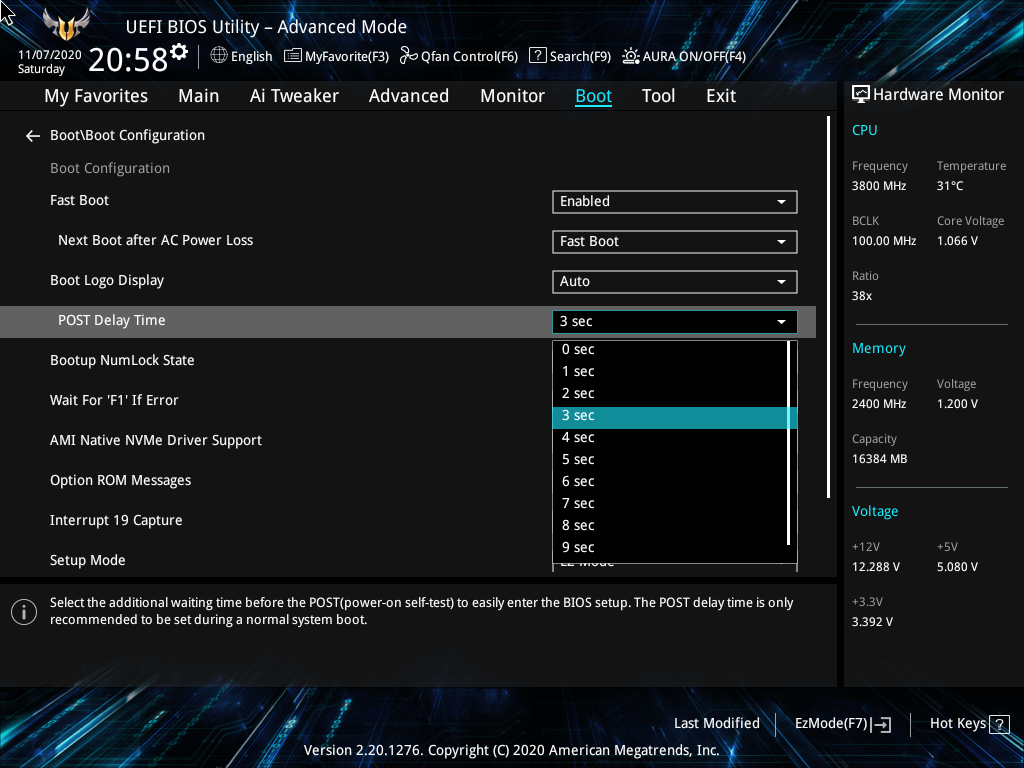Select 8 sec from the list
Image resolution: width=1024 pixels, height=768 pixels.
[x=671, y=526]
